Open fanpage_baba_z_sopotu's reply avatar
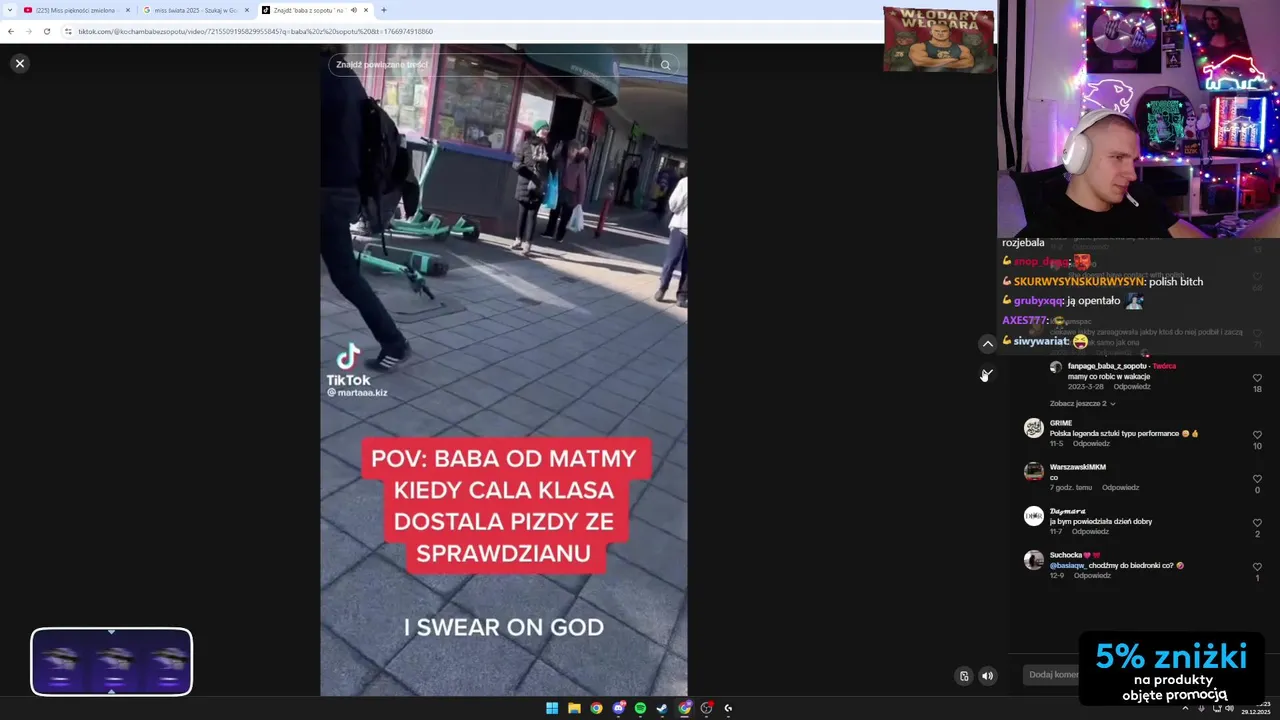This screenshot has height=720, width=1280. [1055, 367]
